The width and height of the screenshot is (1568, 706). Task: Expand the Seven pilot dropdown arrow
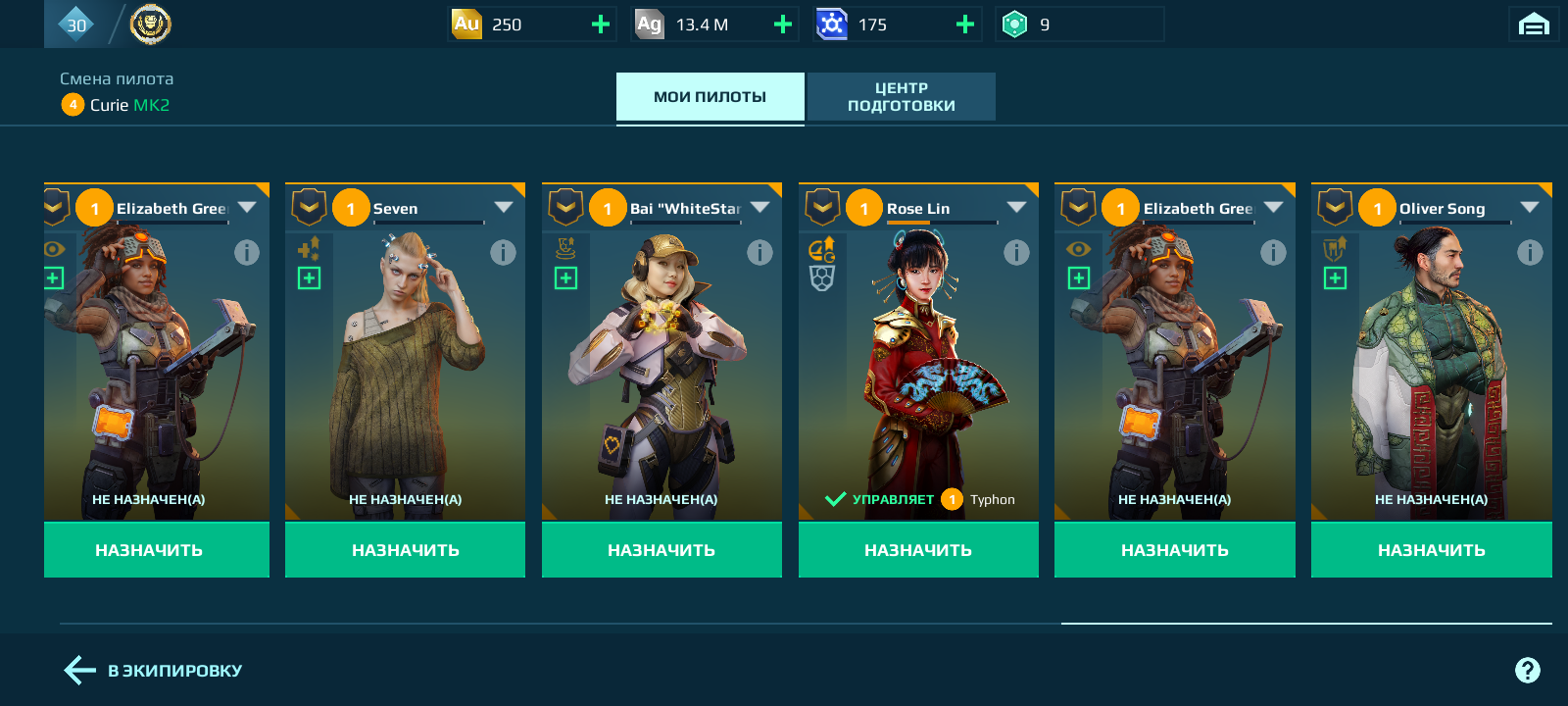pyautogui.click(x=504, y=208)
